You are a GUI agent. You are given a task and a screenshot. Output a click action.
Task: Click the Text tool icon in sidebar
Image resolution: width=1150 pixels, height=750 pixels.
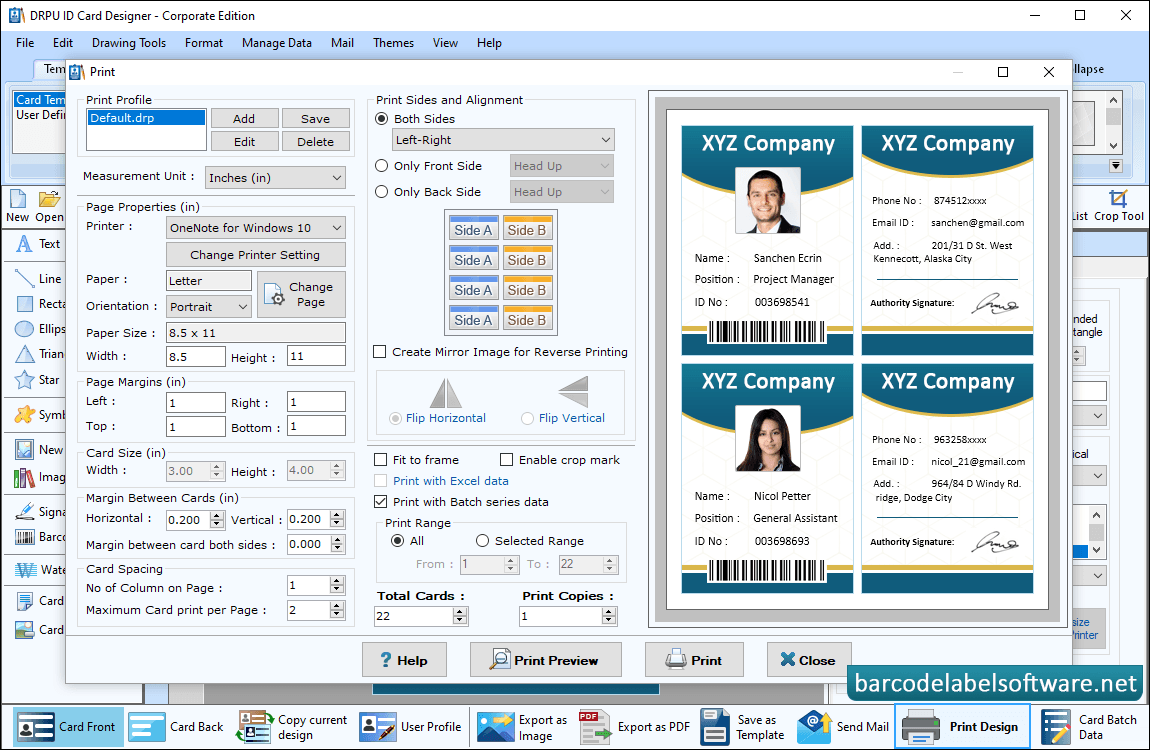point(25,243)
